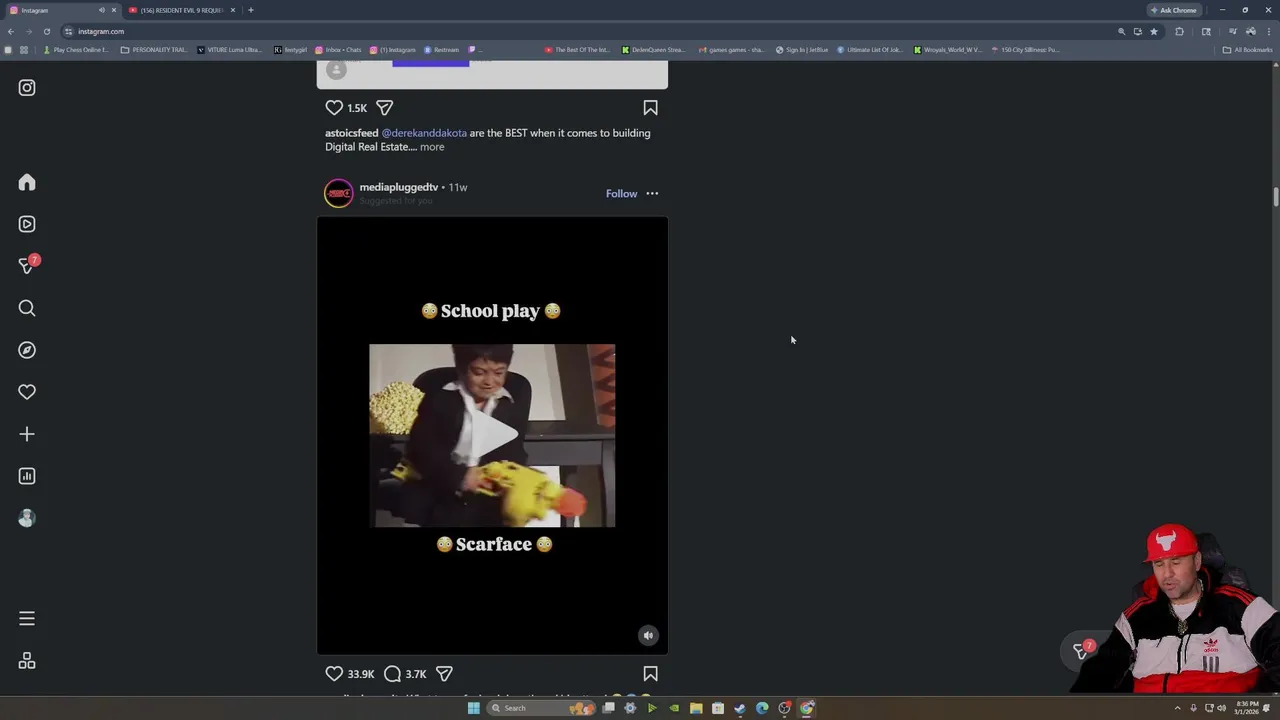Open the More hamburger menu in sidebar
This screenshot has height=720, width=1280.
click(27, 619)
